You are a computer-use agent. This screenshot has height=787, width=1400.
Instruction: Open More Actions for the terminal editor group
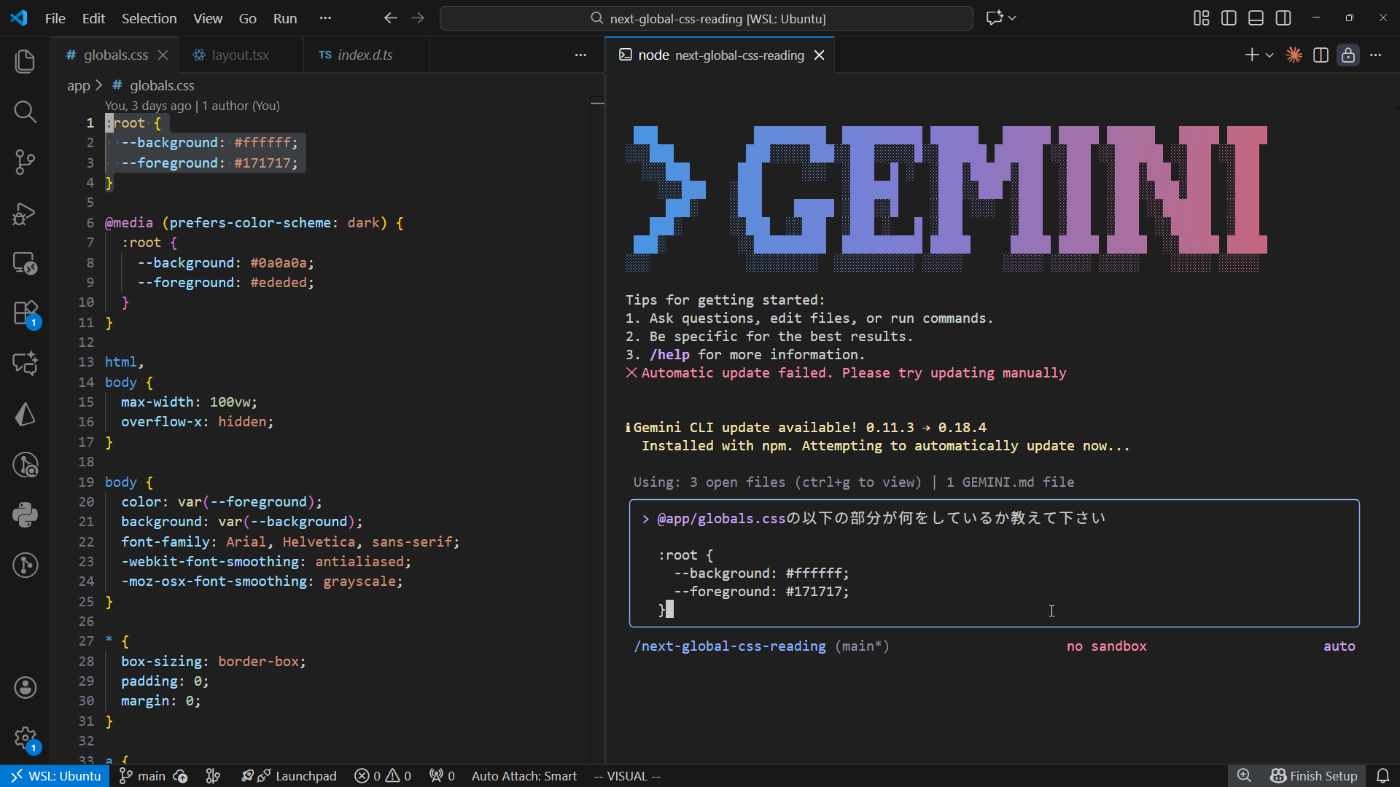[x=1375, y=55]
